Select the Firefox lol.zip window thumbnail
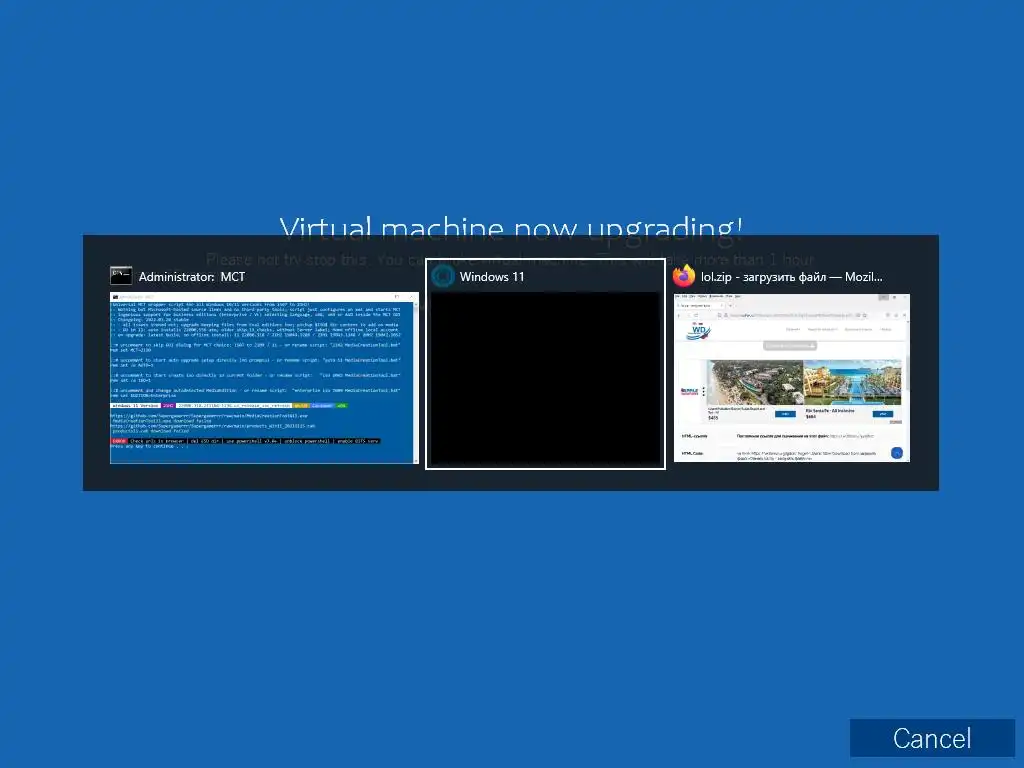The image size is (1024, 768). pyautogui.click(x=792, y=377)
